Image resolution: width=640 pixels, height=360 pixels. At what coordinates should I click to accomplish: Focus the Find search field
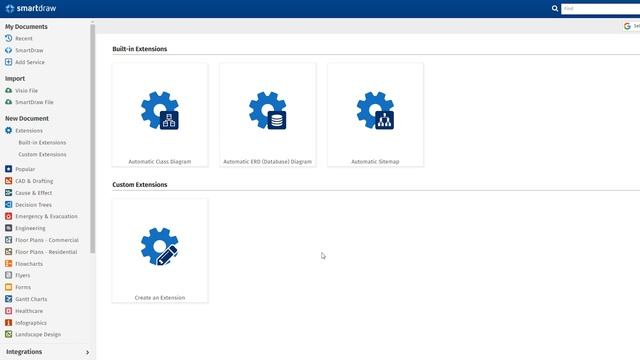click(x=600, y=9)
